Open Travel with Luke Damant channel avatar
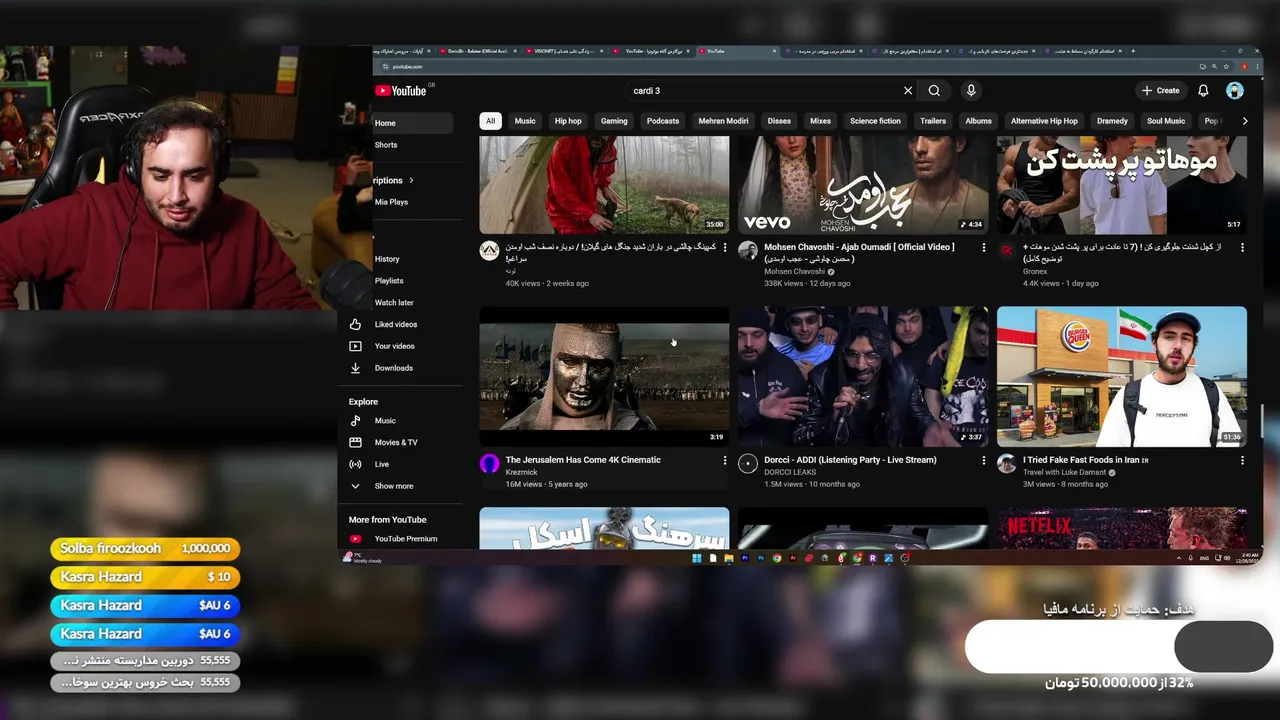1280x720 pixels. point(1006,463)
